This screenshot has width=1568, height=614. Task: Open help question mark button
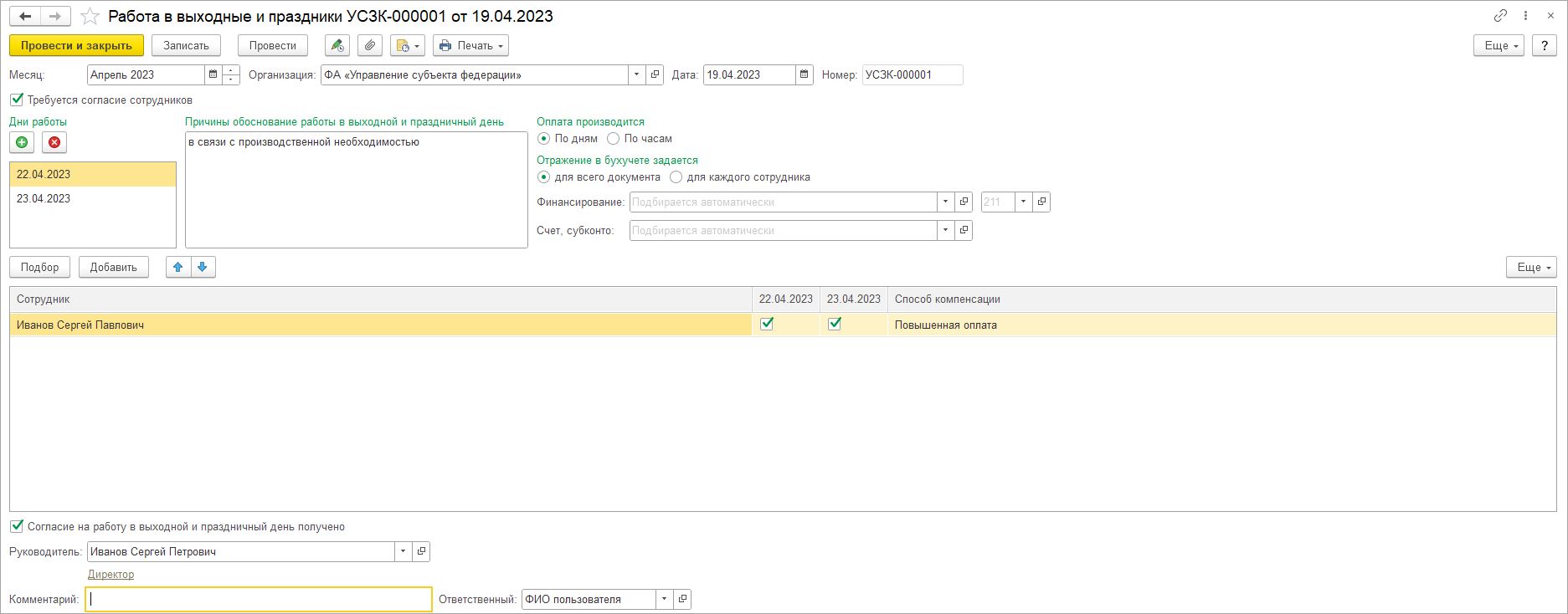coord(1545,45)
